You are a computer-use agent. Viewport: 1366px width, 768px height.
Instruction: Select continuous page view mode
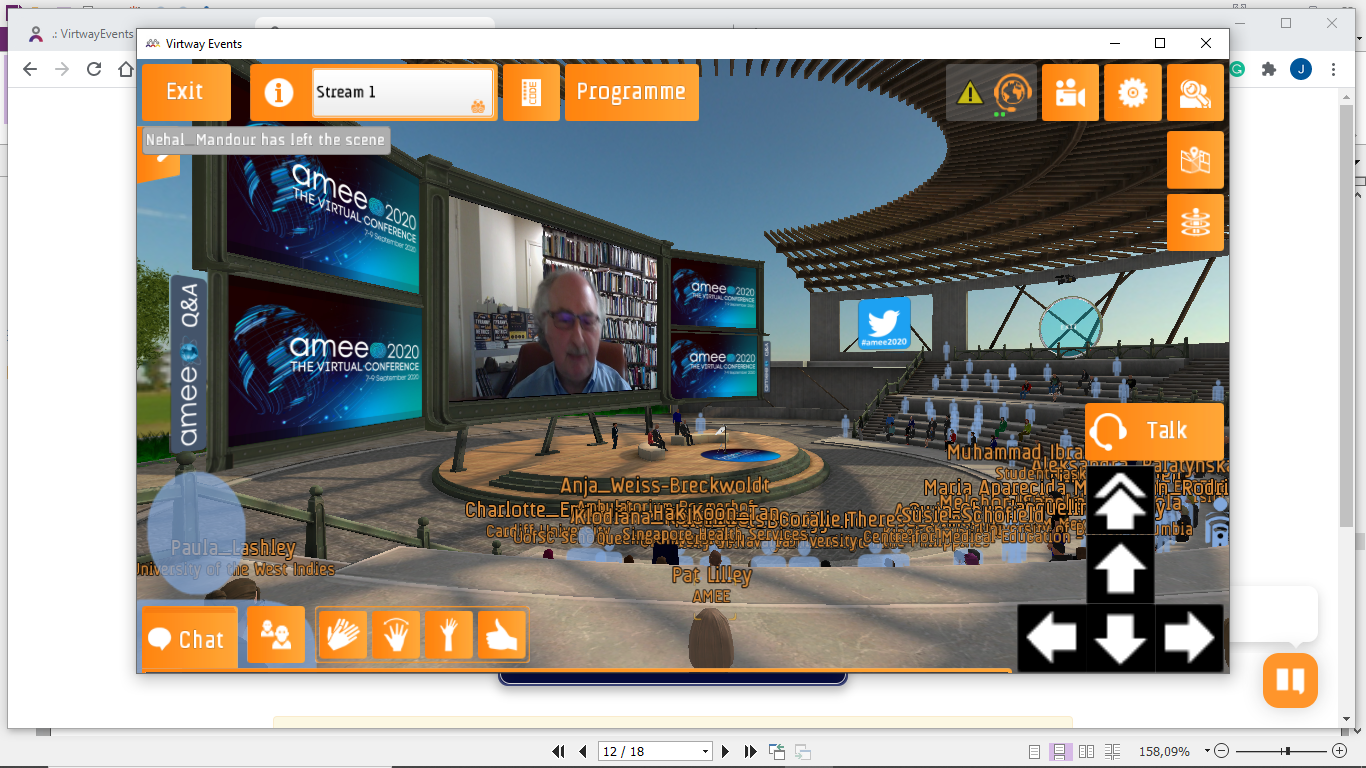pyautogui.click(x=1060, y=751)
